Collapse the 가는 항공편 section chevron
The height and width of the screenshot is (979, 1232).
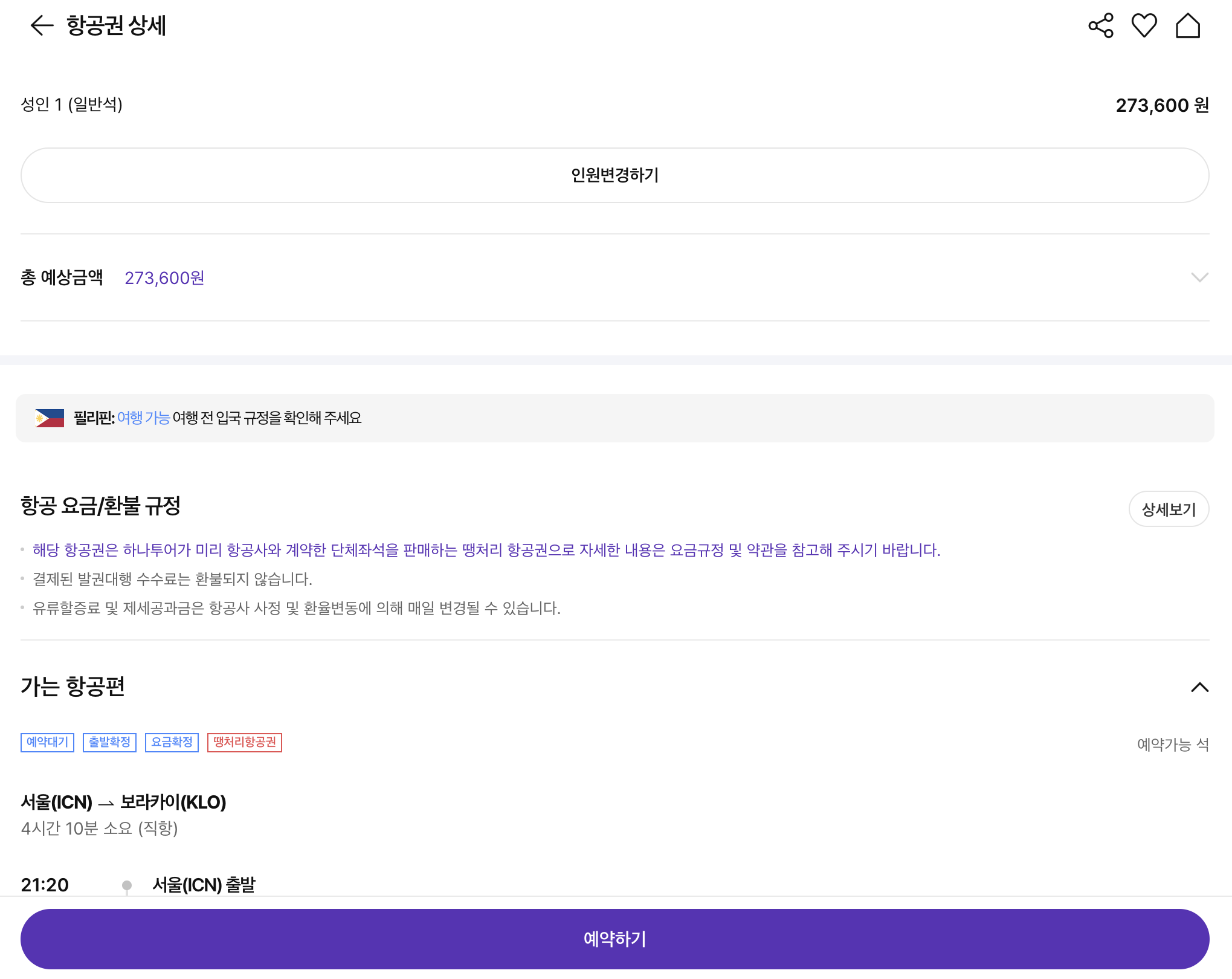[1199, 687]
